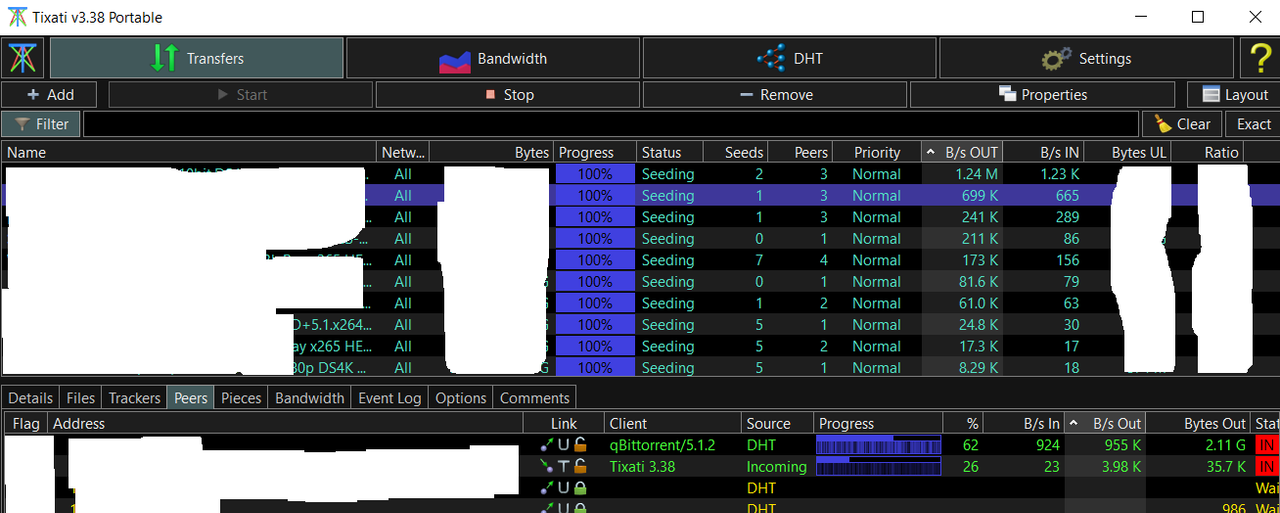Click the open lock icon in qBittorrent row
Screen dimensions: 1280x513
(x=580, y=445)
